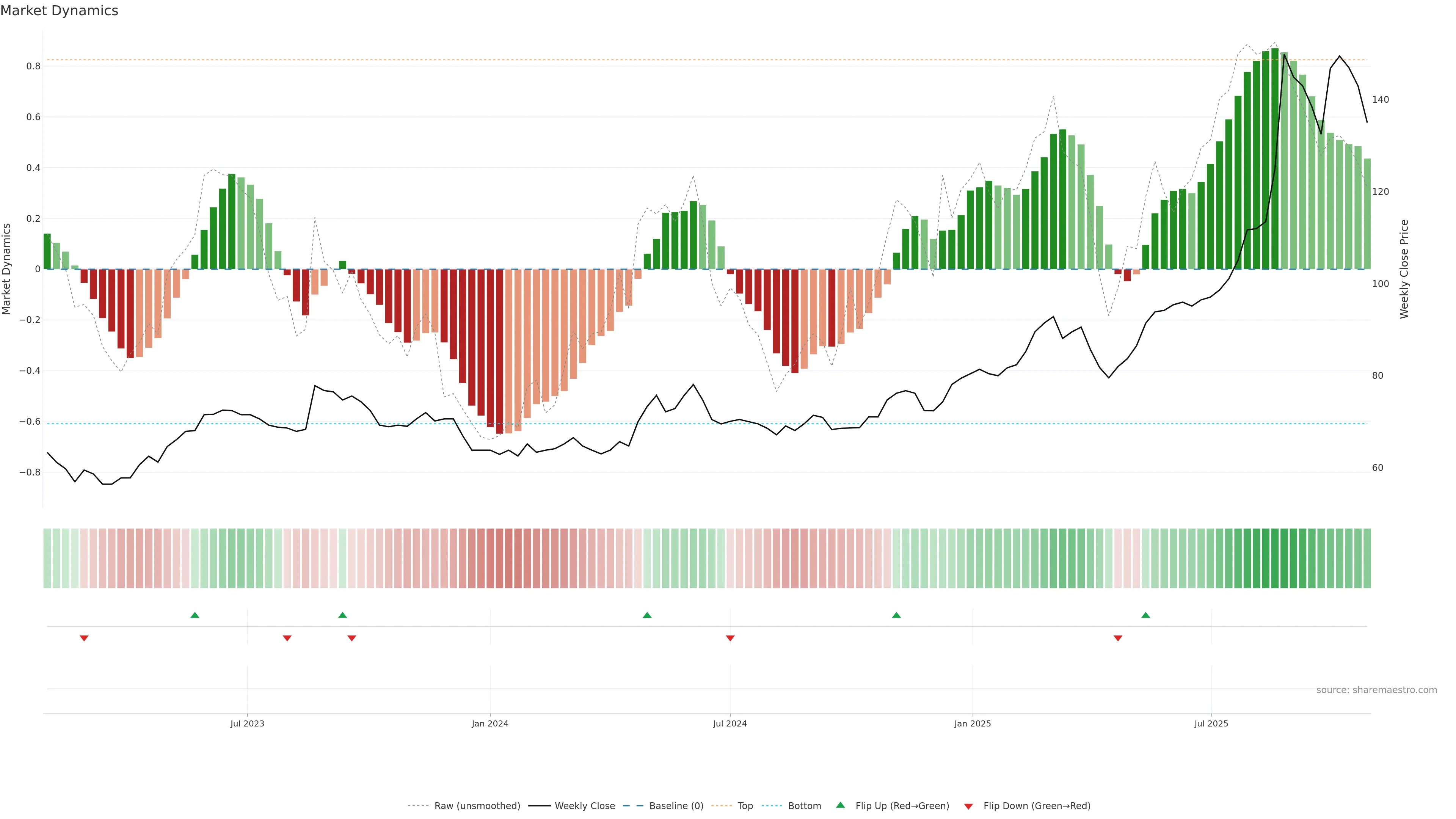Hide the Bottom threshold legend entry
The height and width of the screenshot is (819, 1456).
pyautogui.click(x=804, y=806)
